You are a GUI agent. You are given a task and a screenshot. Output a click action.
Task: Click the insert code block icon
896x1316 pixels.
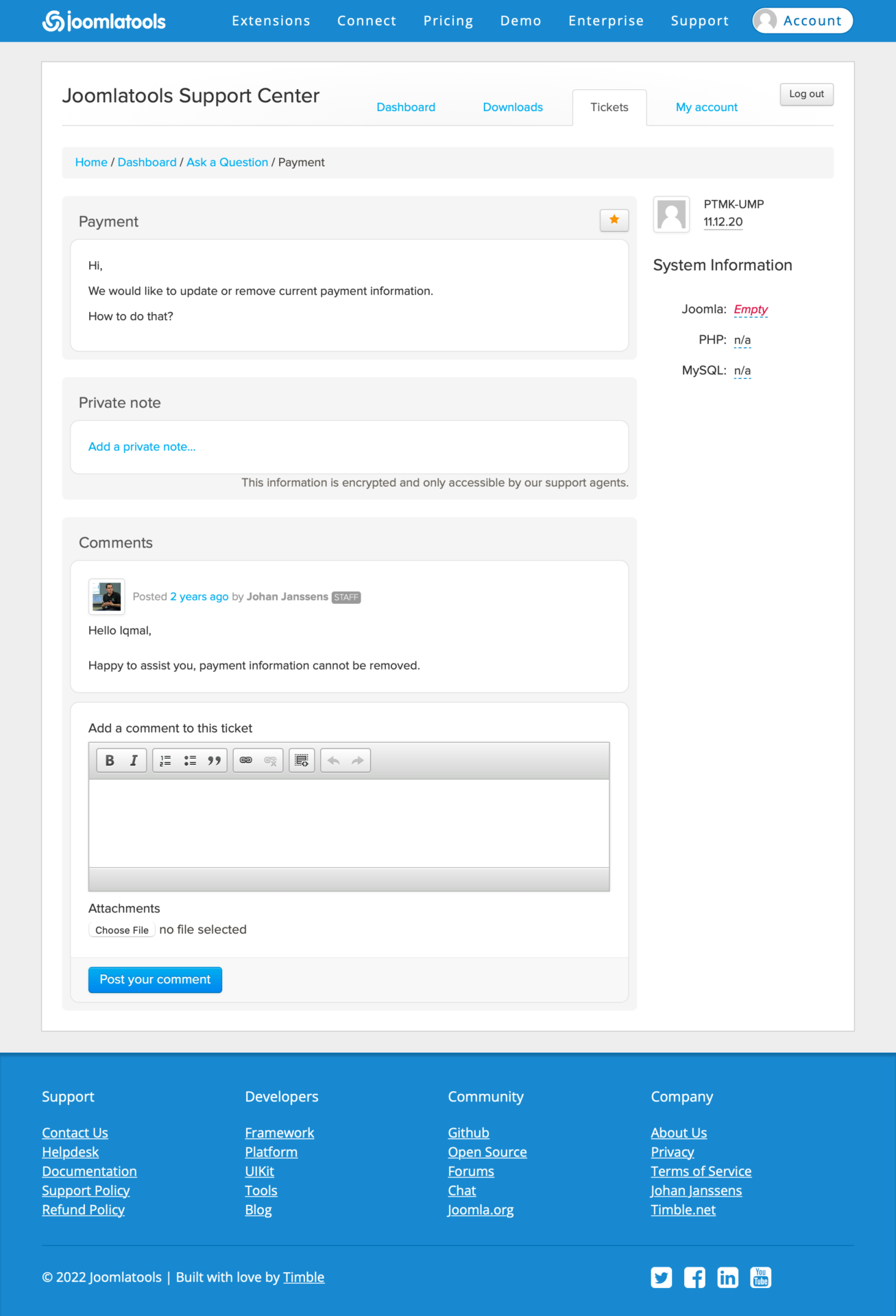point(302,760)
